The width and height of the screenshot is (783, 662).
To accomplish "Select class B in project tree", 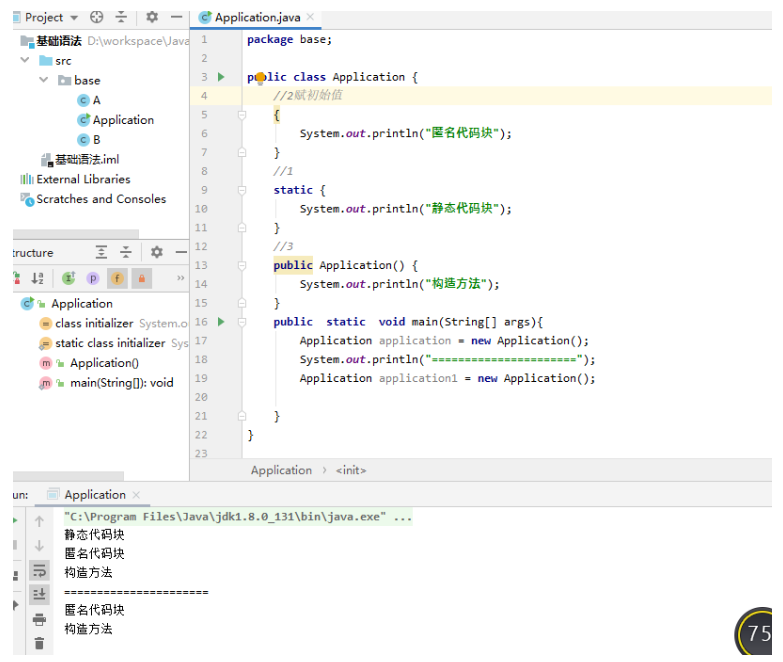I will click(89, 140).
